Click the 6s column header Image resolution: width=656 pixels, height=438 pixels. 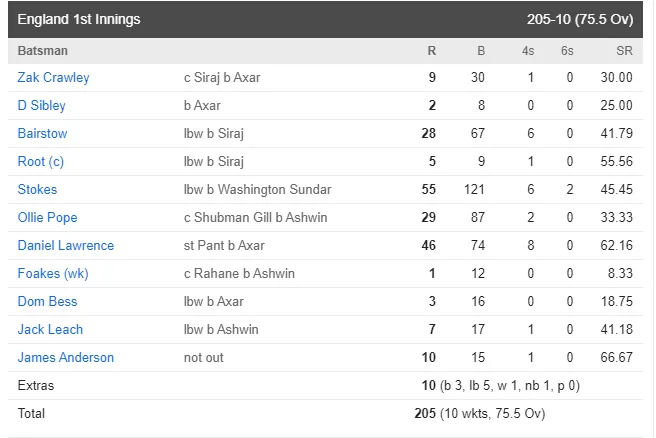pos(567,51)
